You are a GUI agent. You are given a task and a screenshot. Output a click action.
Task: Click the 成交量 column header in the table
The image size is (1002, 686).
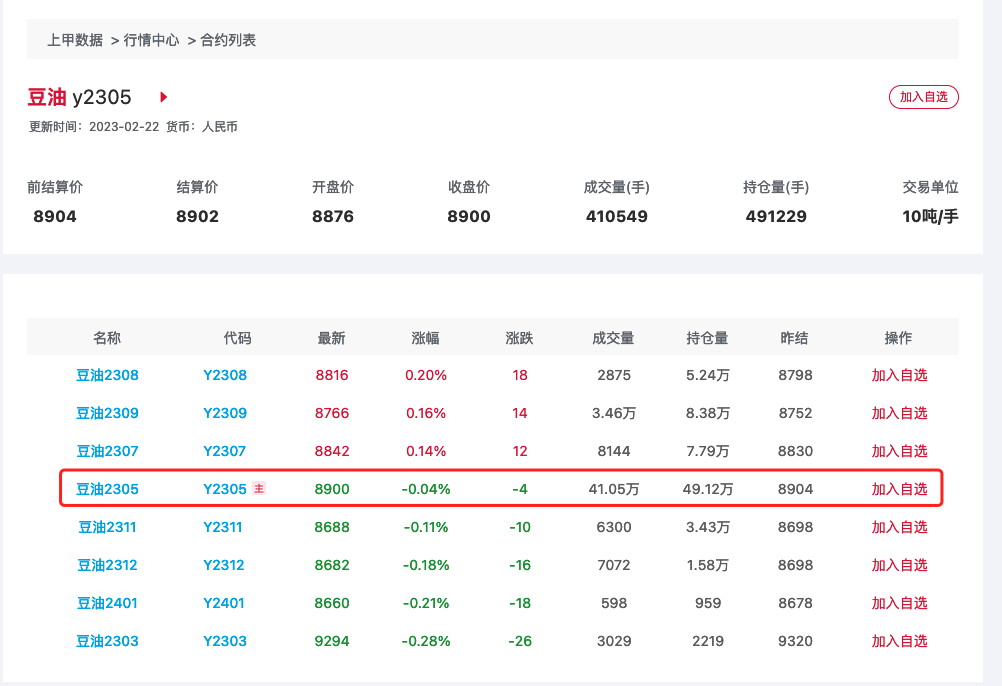pos(613,338)
